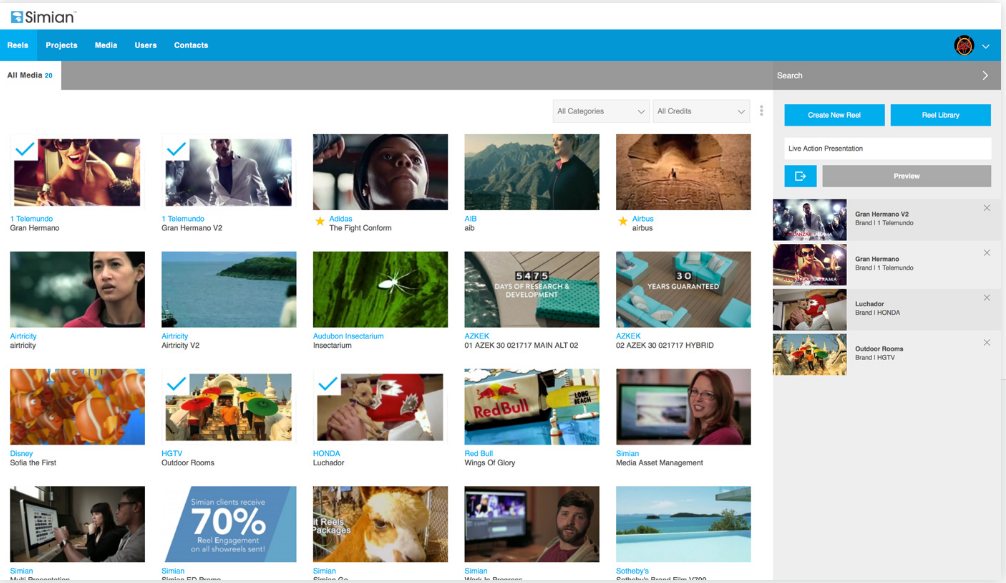The height and width of the screenshot is (583, 1006).
Task: Click the '01 AZEK 30 021717 MAIN ALT 02' title
Action: (521, 346)
